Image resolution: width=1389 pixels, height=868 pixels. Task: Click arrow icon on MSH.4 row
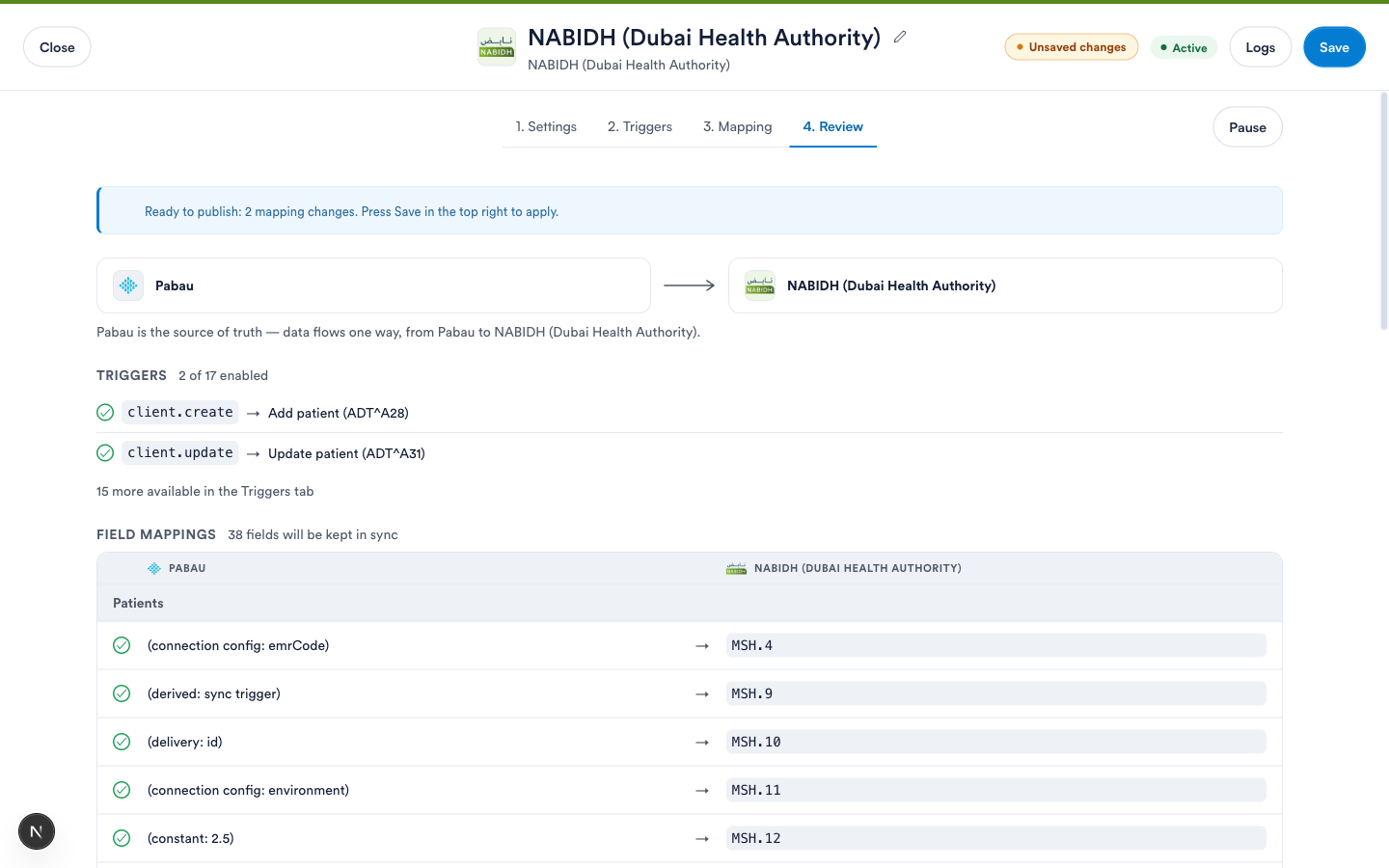point(702,646)
